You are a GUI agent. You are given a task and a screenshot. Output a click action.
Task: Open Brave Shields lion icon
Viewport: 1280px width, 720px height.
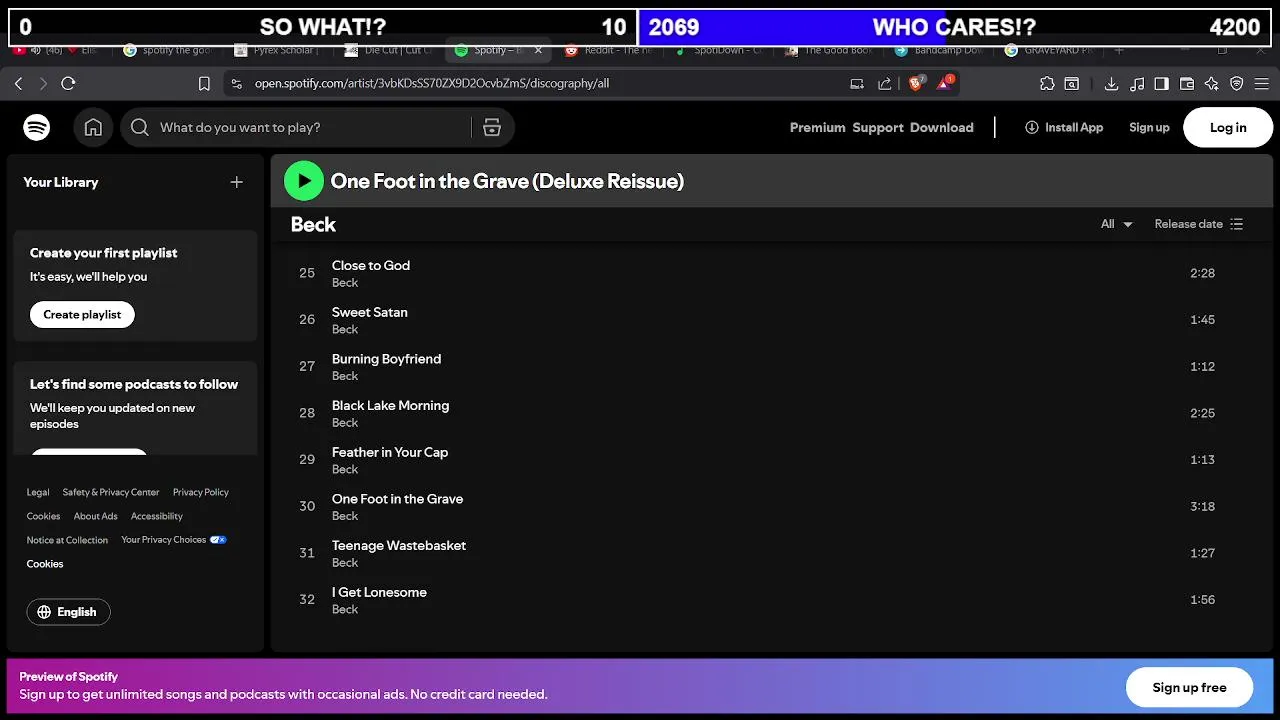click(x=916, y=84)
